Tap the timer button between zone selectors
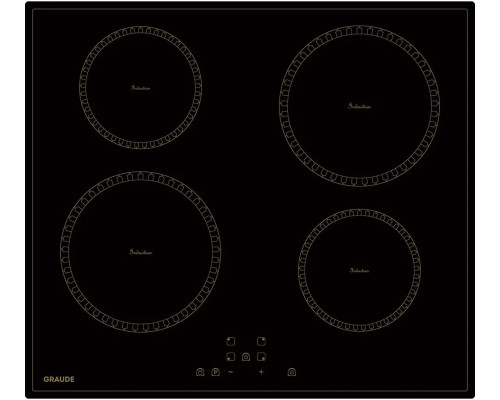The width and height of the screenshot is (500, 400). click(x=246, y=357)
